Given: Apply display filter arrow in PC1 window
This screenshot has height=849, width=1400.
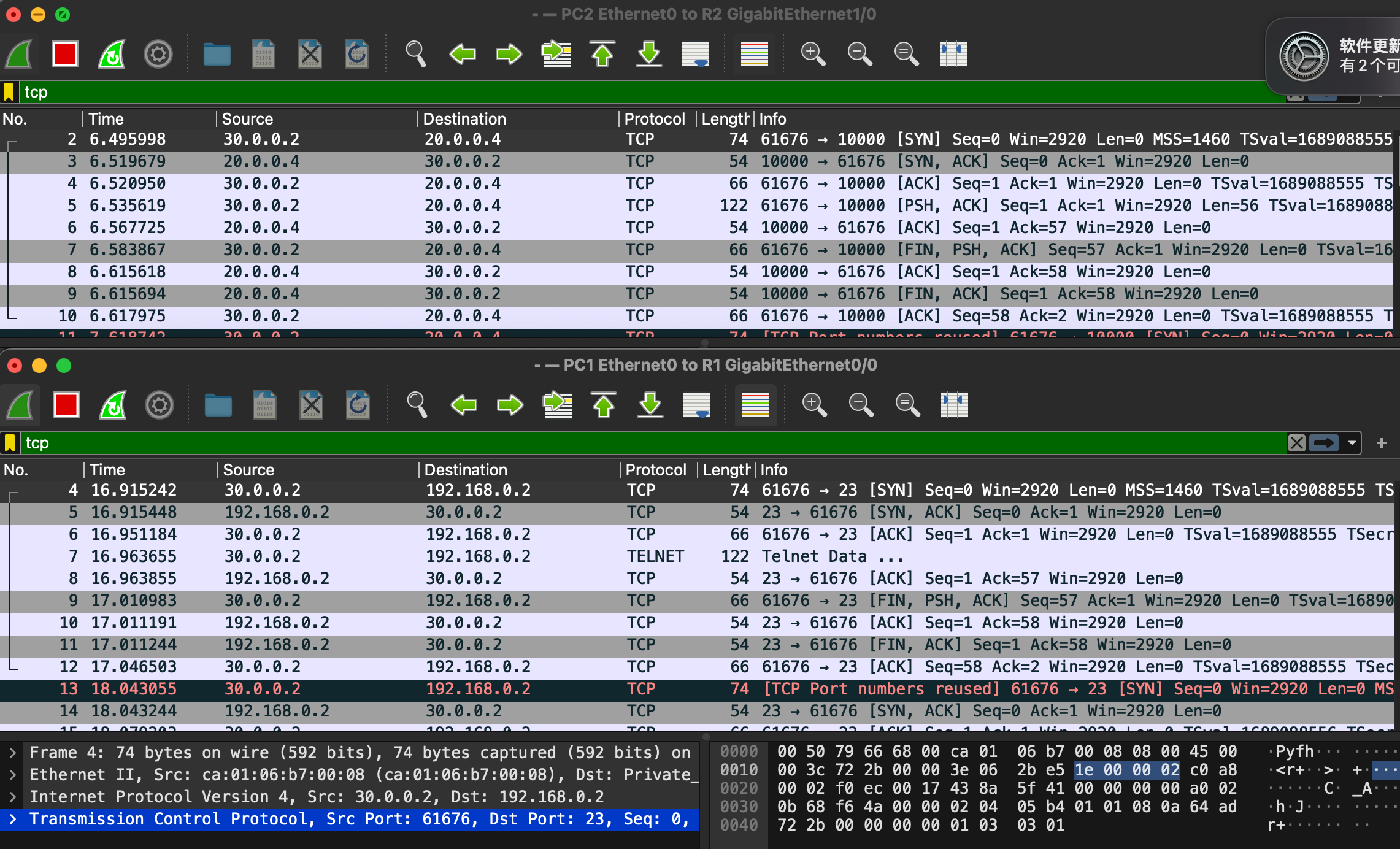Looking at the screenshot, I should pyautogui.click(x=1324, y=443).
